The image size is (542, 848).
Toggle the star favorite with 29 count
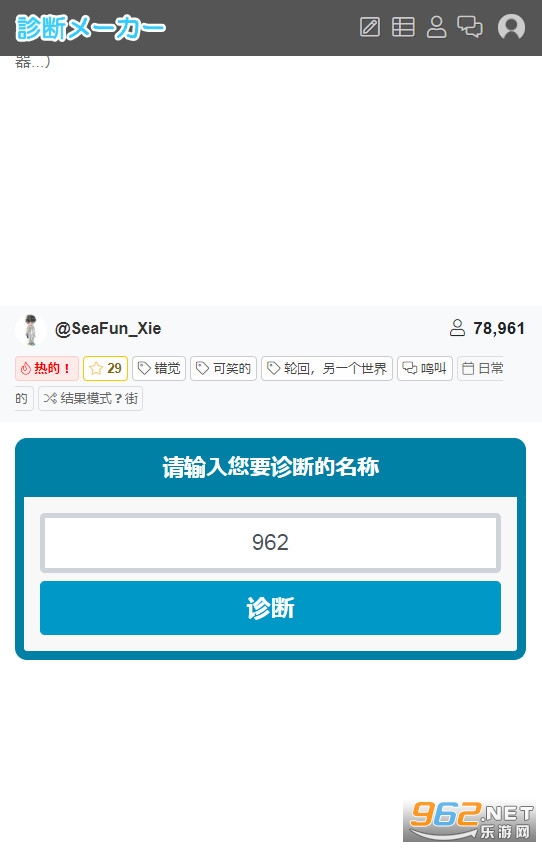click(x=105, y=368)
